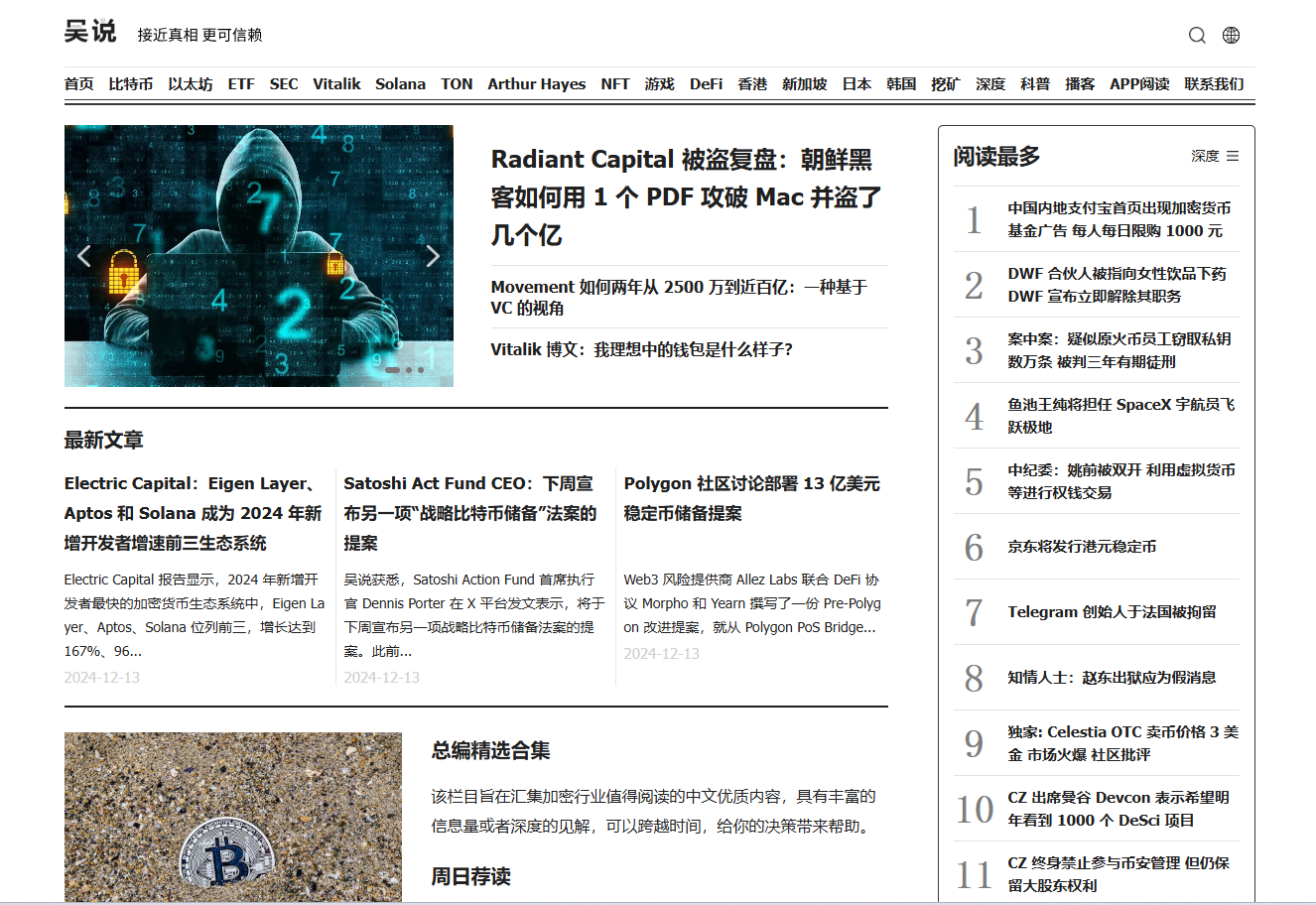Viewport: 1316px width, 905px height.
Task: Open the 总编精选合集 section heading
Action: 490,750
